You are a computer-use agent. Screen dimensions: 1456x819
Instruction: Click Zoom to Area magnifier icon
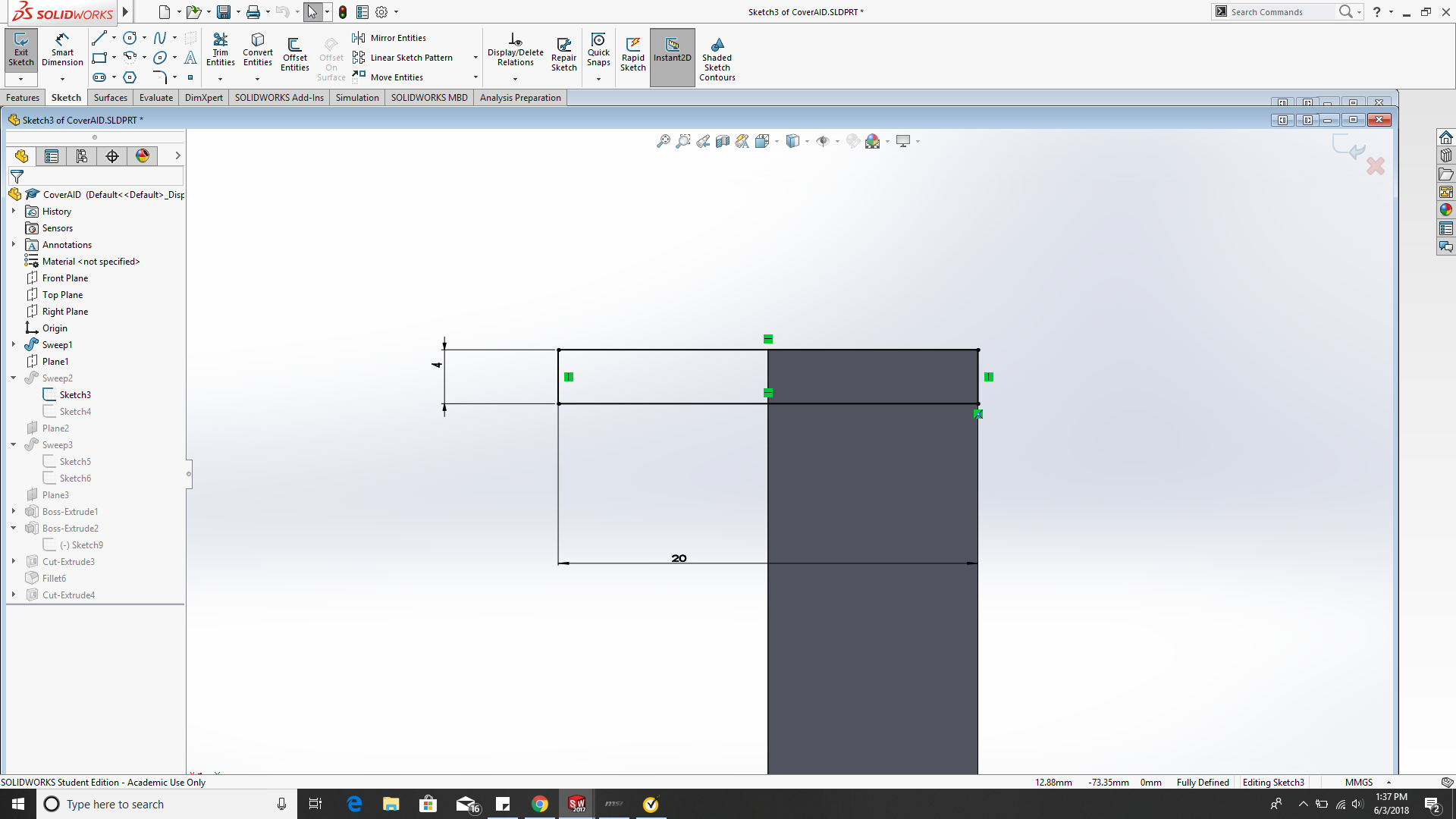[x=683, y=141]
